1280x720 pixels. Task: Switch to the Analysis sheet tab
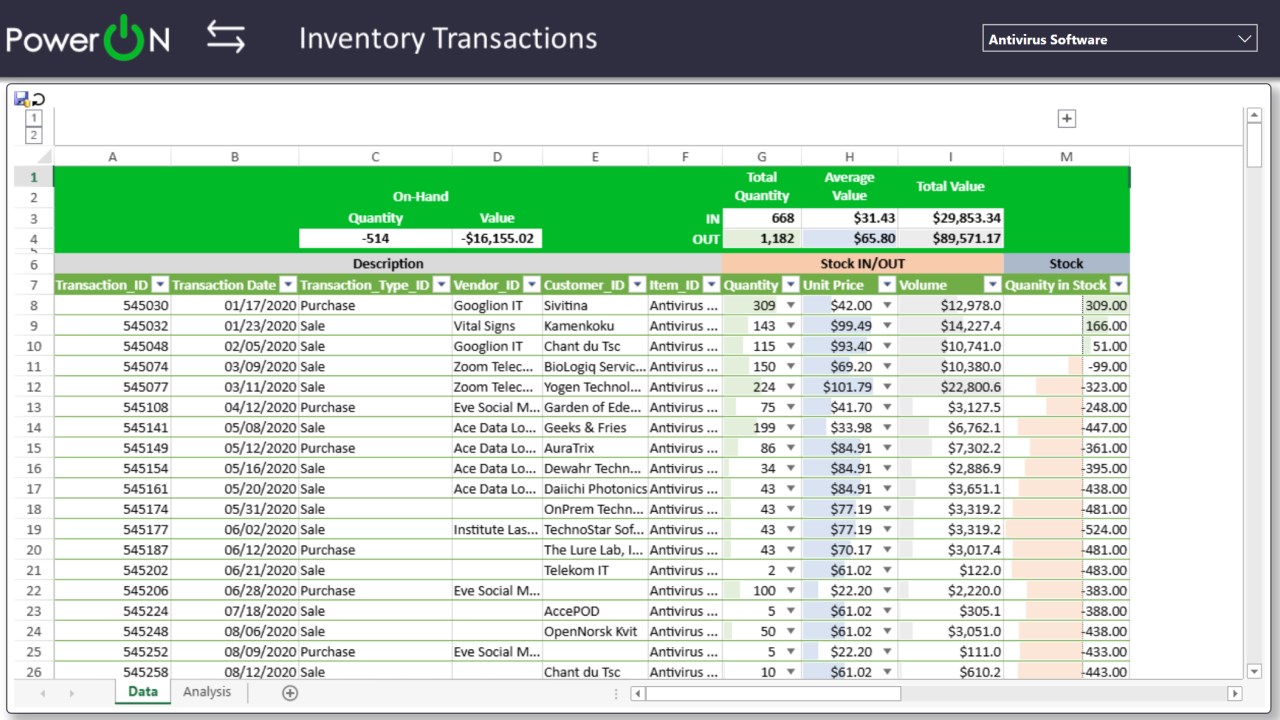207,692
